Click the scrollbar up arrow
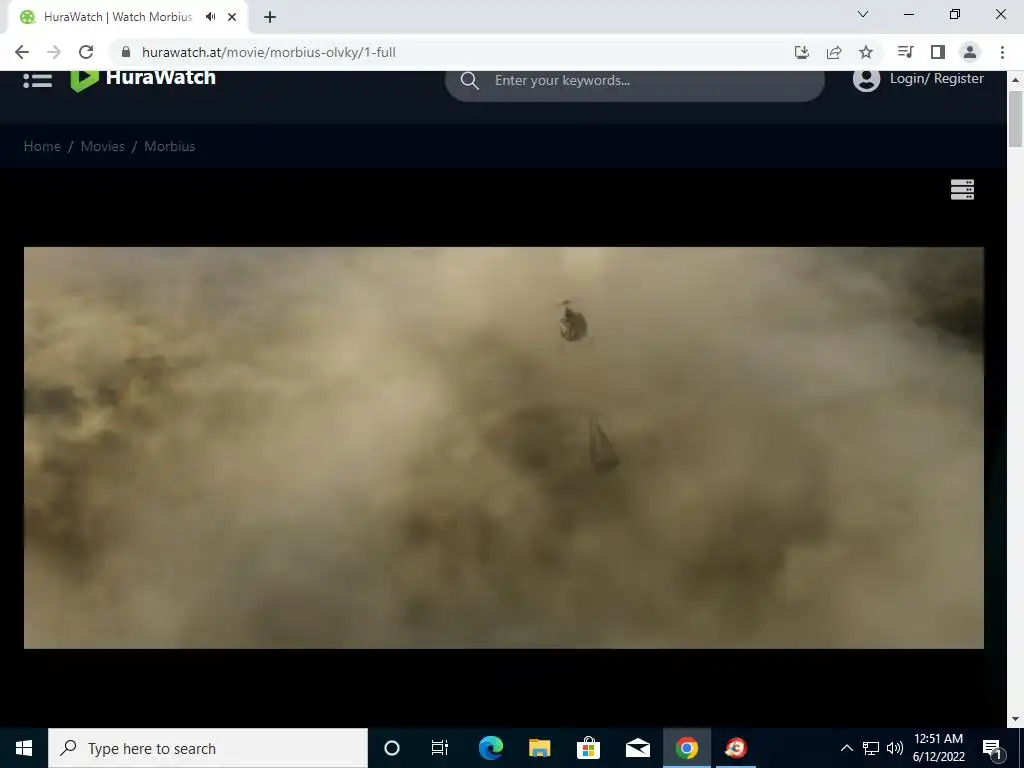 pos(1016,80)
